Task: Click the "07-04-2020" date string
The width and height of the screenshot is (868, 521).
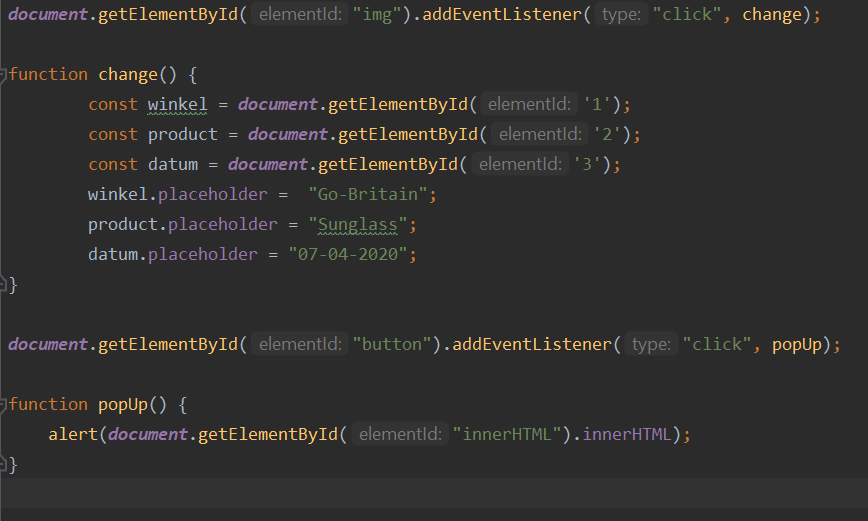Action: point(351,254)
